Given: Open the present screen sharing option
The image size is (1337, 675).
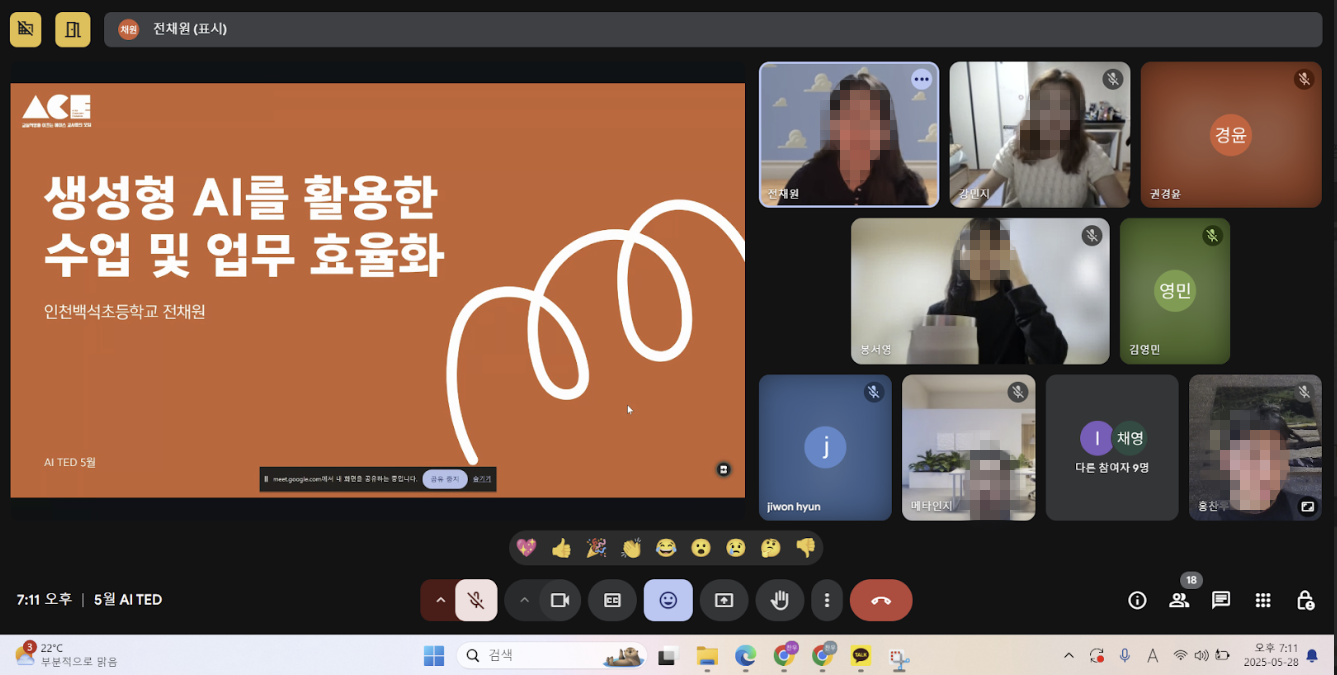Looking at the screenshot, I should tap(724, 601).
